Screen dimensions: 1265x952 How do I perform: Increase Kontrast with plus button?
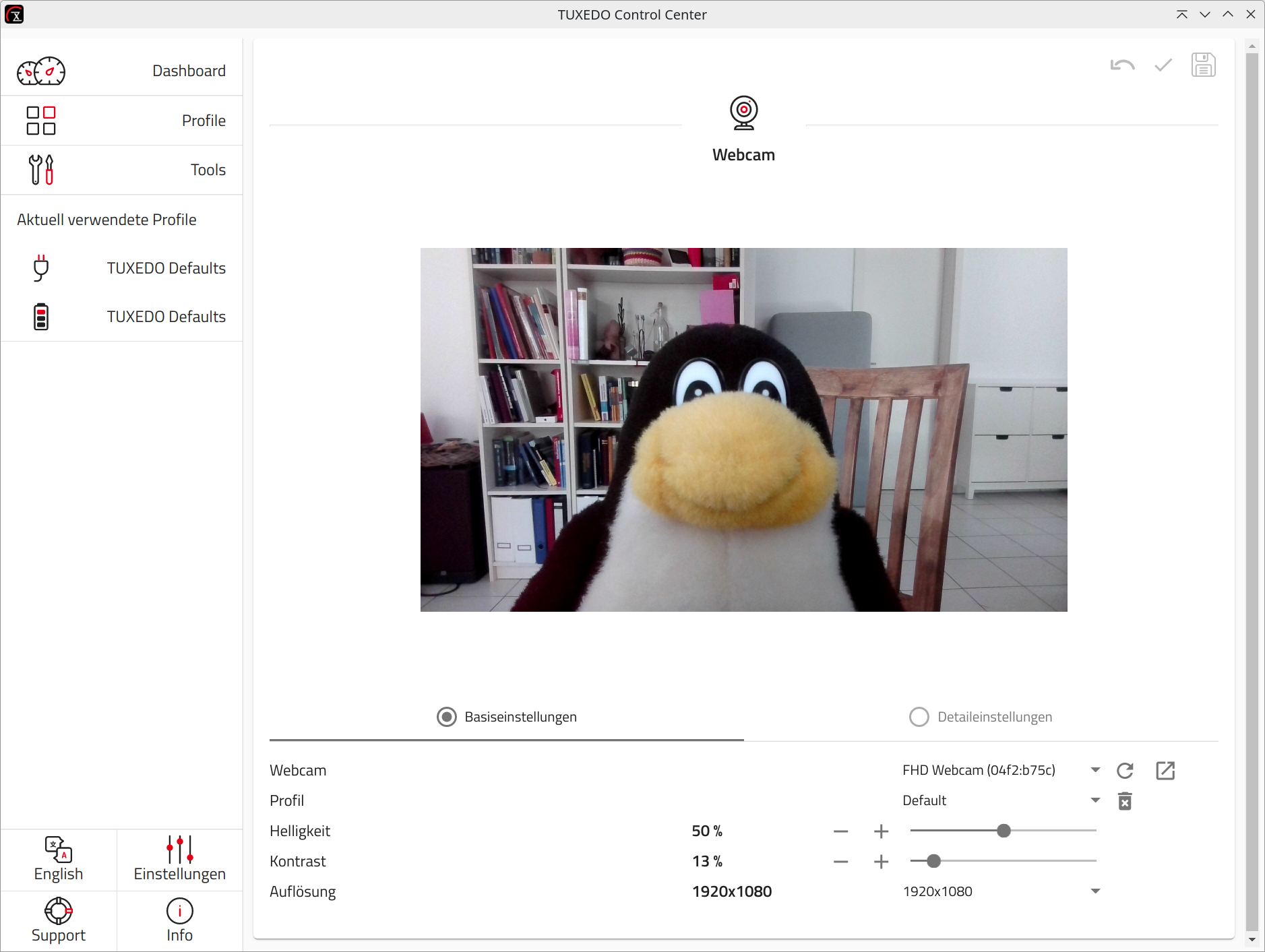tap(882, 862)
